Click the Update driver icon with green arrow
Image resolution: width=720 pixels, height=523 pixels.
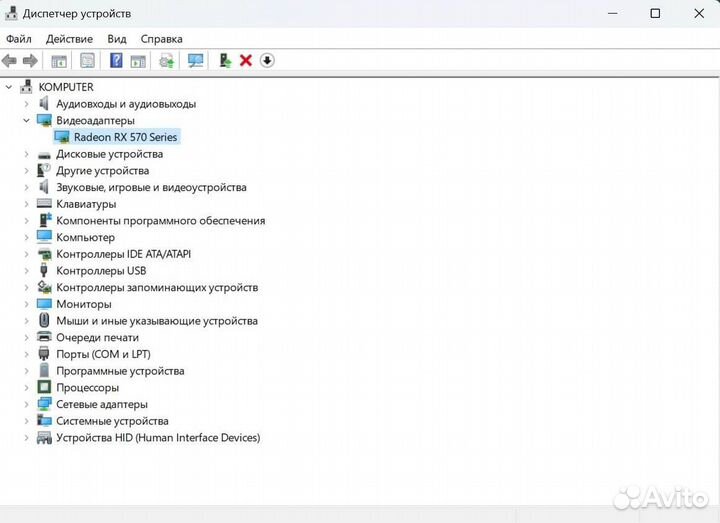click(x=226, y=61)
